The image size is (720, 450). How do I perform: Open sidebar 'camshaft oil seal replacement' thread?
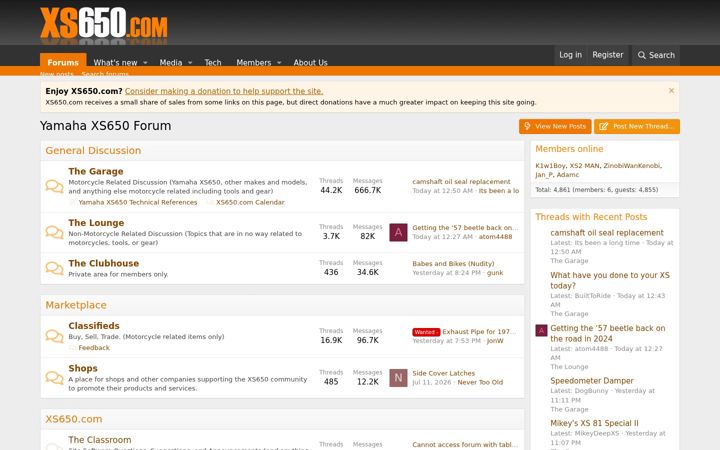pyautogui.click(x=607, y=233)
